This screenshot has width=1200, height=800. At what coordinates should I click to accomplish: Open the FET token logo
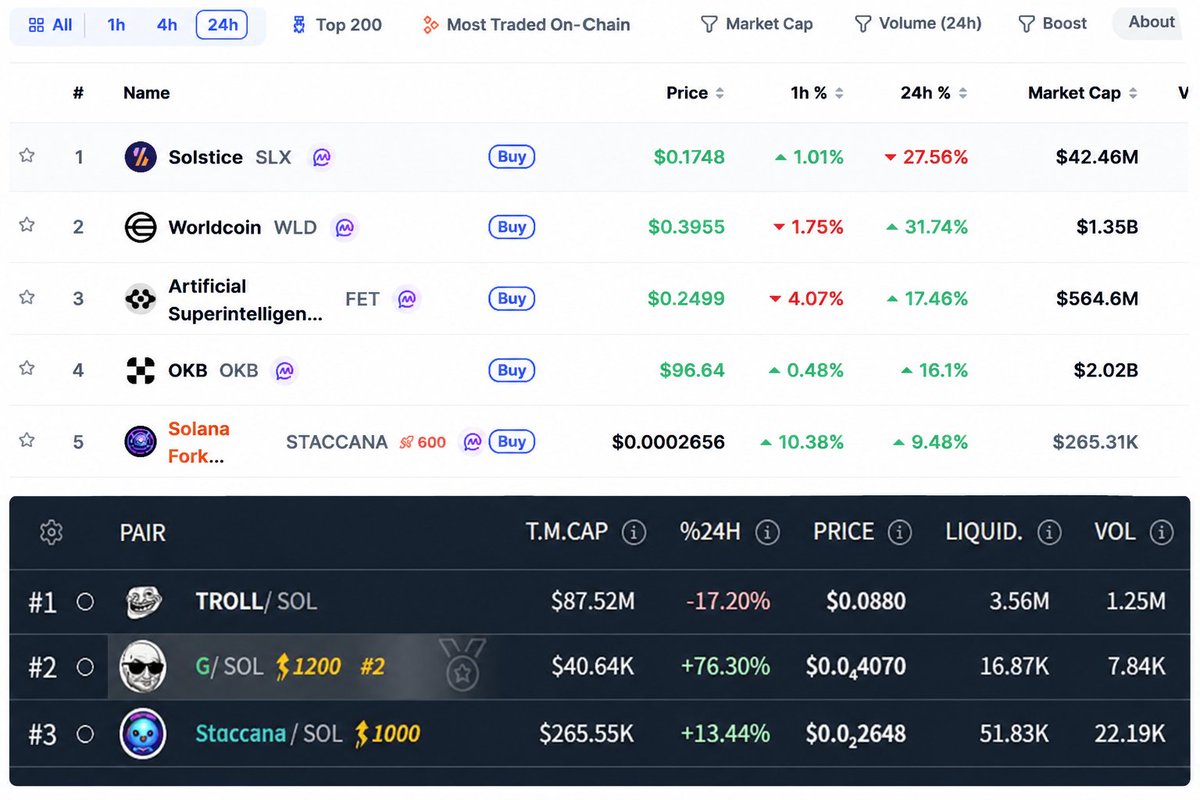tap(140, 298)
